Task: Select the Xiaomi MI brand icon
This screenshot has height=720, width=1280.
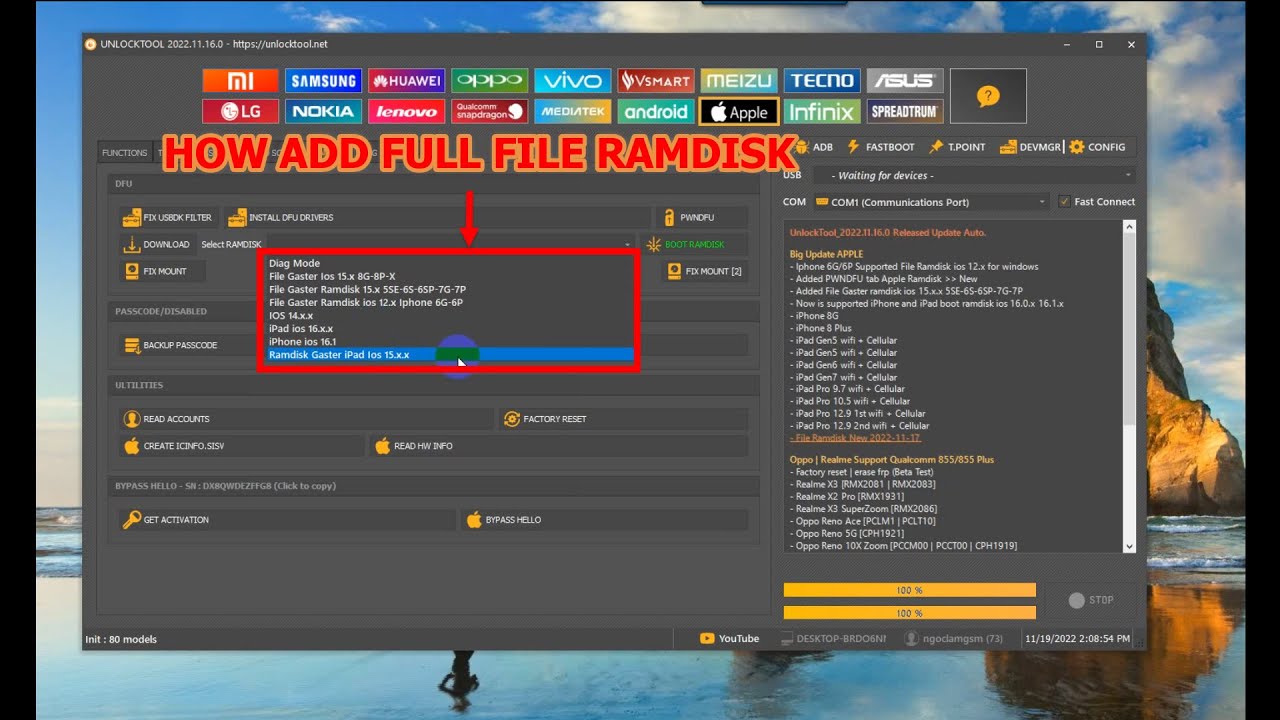Action: [240, 81]
